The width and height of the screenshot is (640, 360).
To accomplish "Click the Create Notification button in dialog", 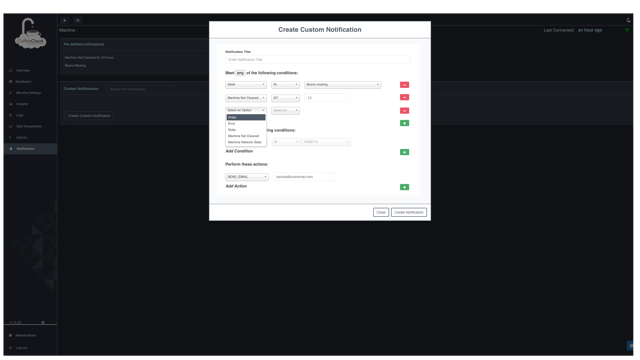I will (409, 212).
